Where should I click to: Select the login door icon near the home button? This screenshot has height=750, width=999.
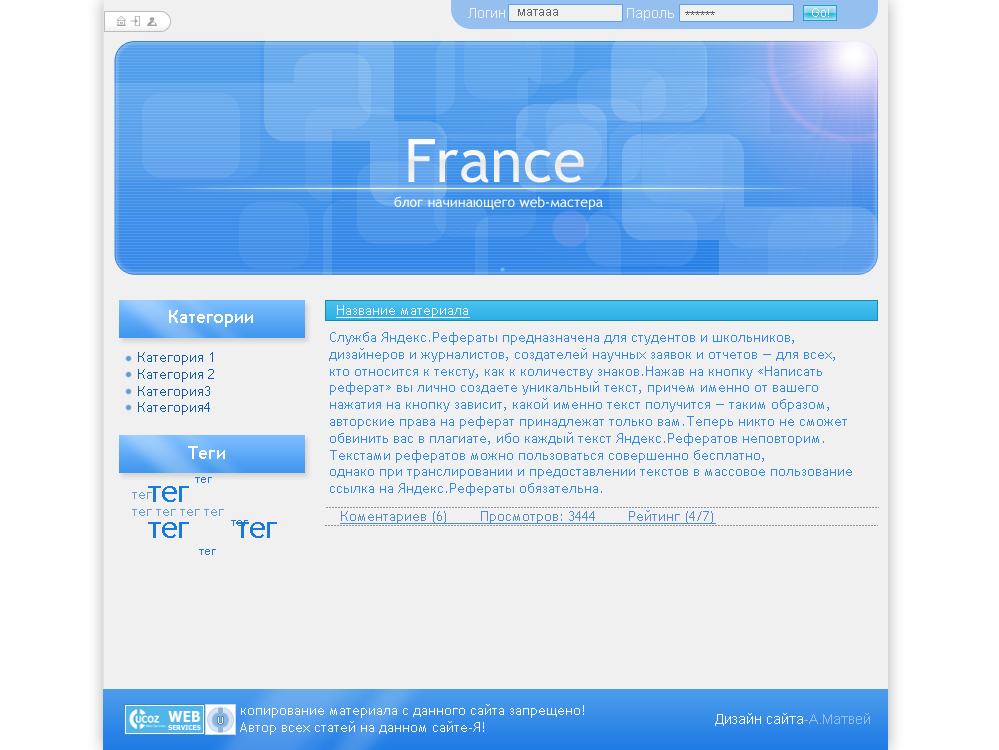point(135,21)
